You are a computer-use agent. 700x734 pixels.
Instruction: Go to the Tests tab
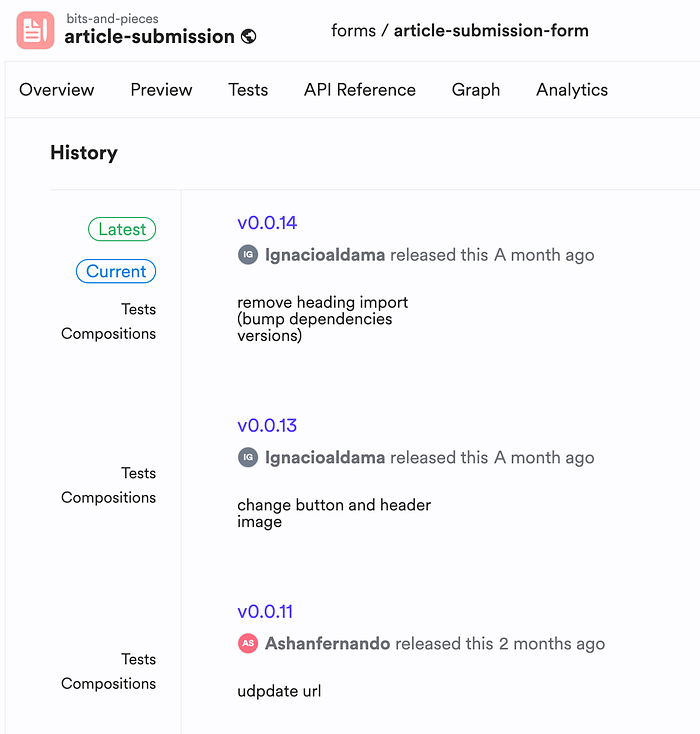[248, 90]
